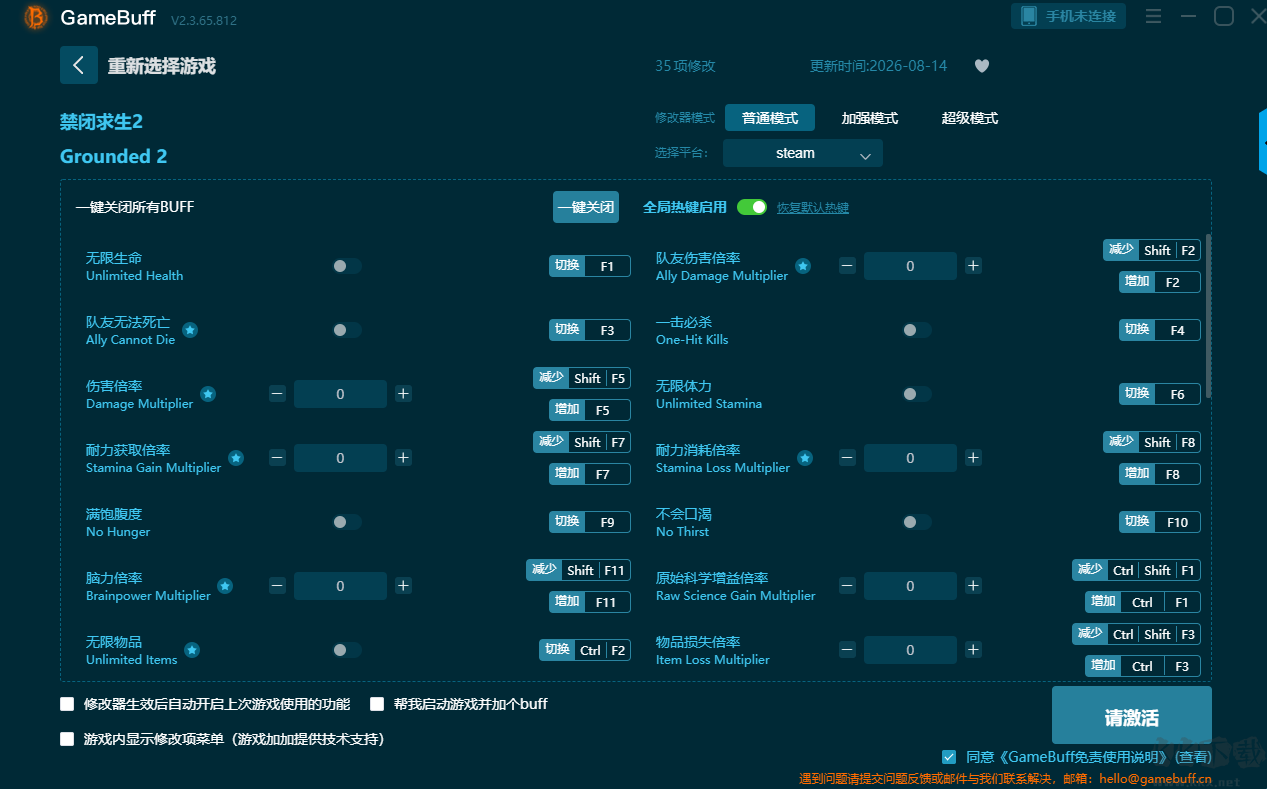This screenshot has height=789, width=1267.
Task: Increase Damage Multiplier with plus button
Action: pyautogui.click(x=403, y=394)
